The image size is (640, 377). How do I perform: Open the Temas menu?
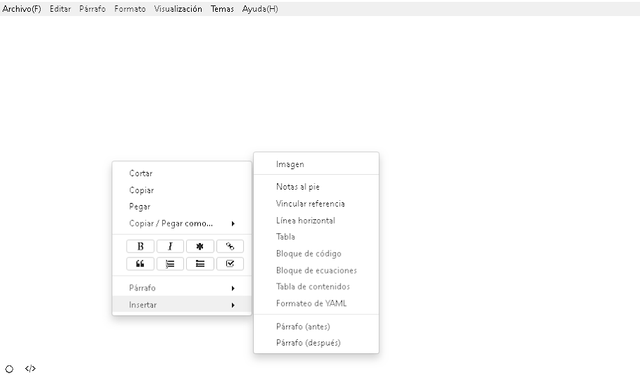tap(222, 9)
